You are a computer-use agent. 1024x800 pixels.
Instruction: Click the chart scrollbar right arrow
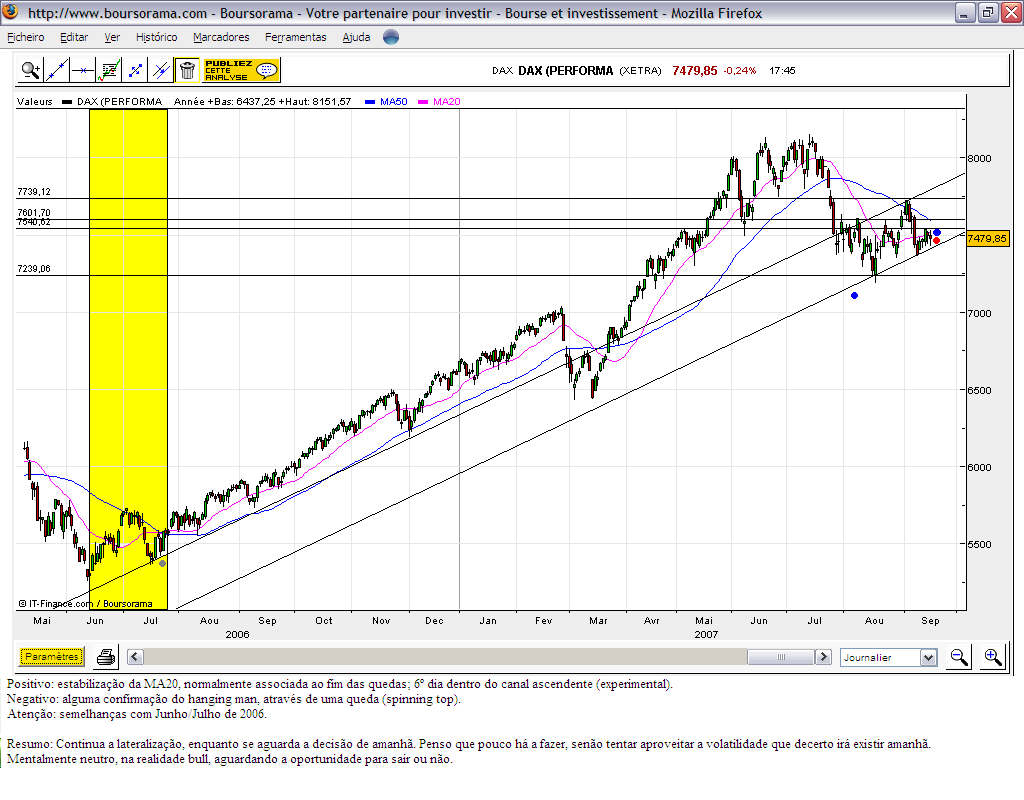tap(824, 656)
